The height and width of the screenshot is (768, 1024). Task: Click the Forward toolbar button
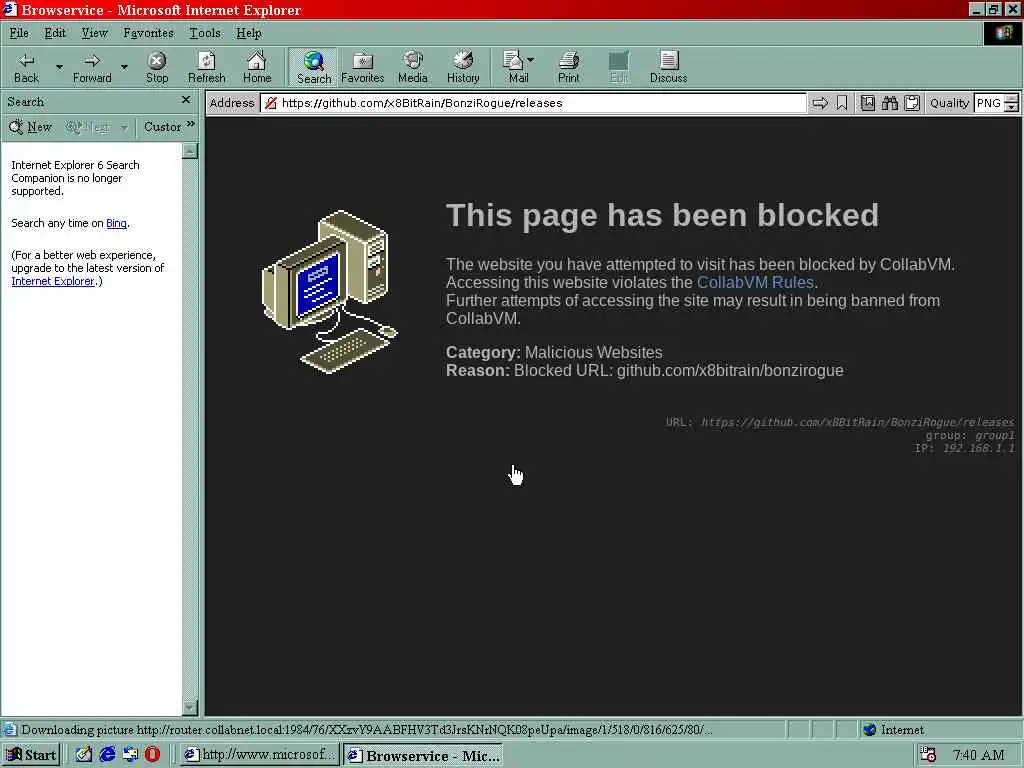(92, 67)
